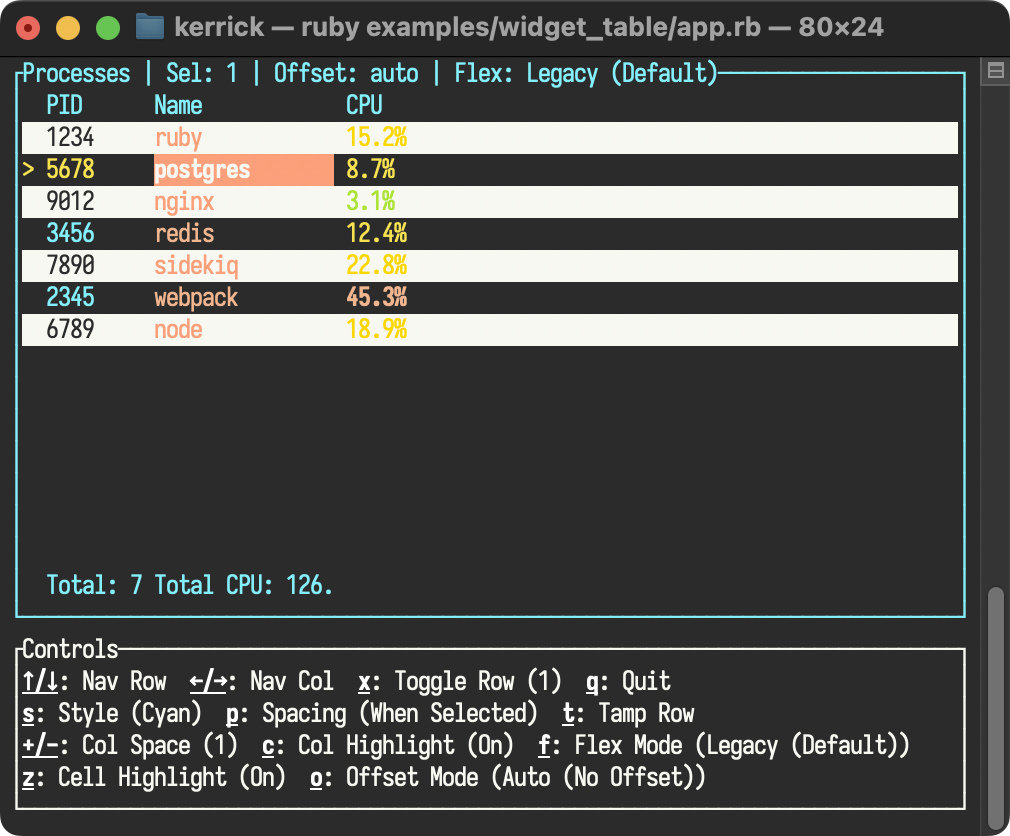
Task: Click CPU value 12.4%
Action: [377, 233]
